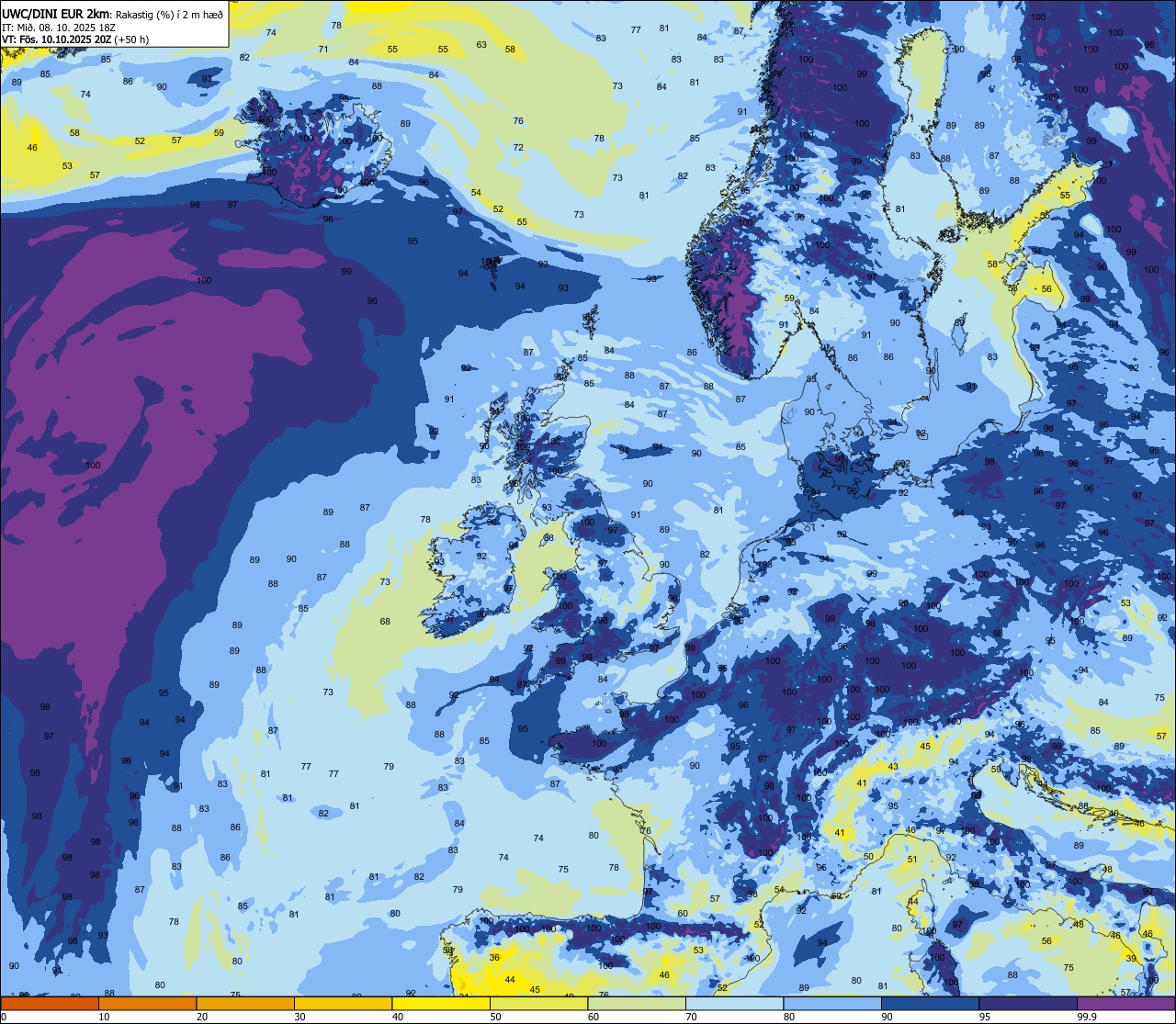
Task: Click the legend scale label 50
Action: pyautogui.click(x=495, y=1016)
